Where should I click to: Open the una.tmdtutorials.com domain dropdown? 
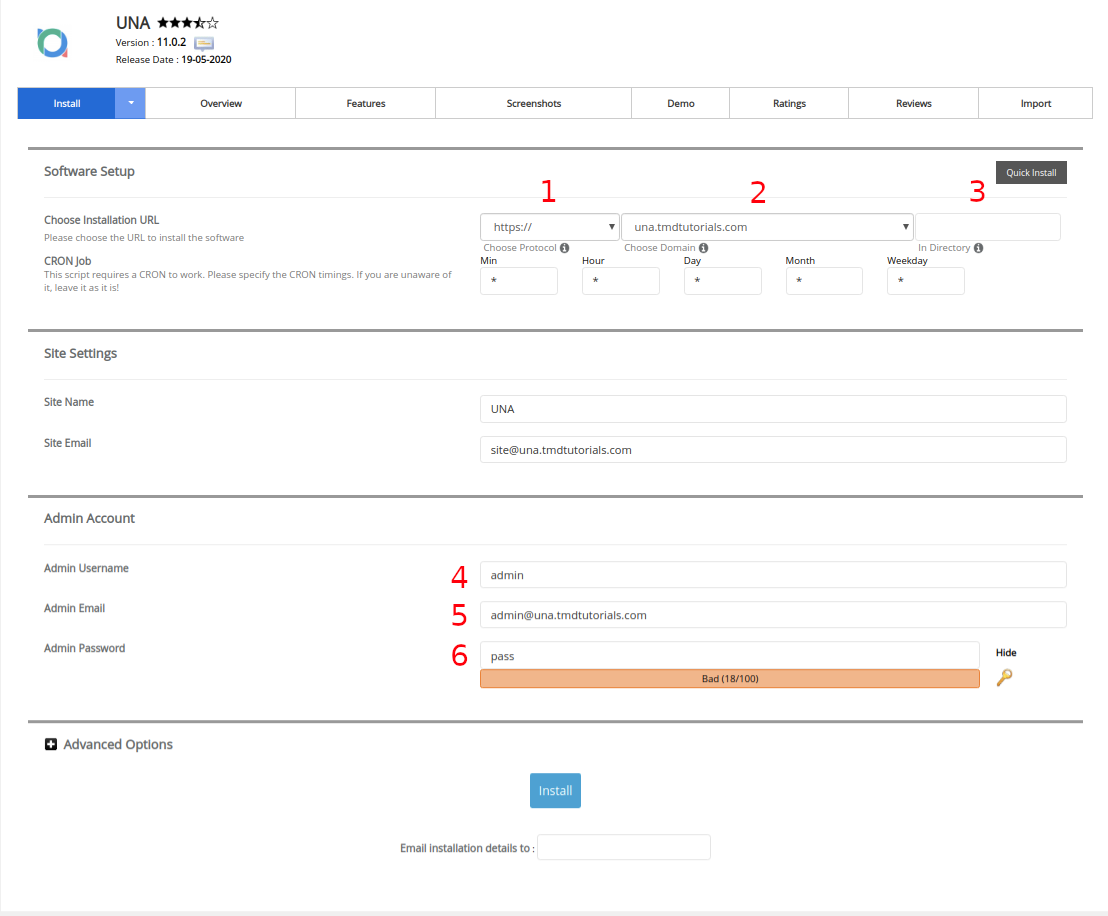(x=767, y=227)
